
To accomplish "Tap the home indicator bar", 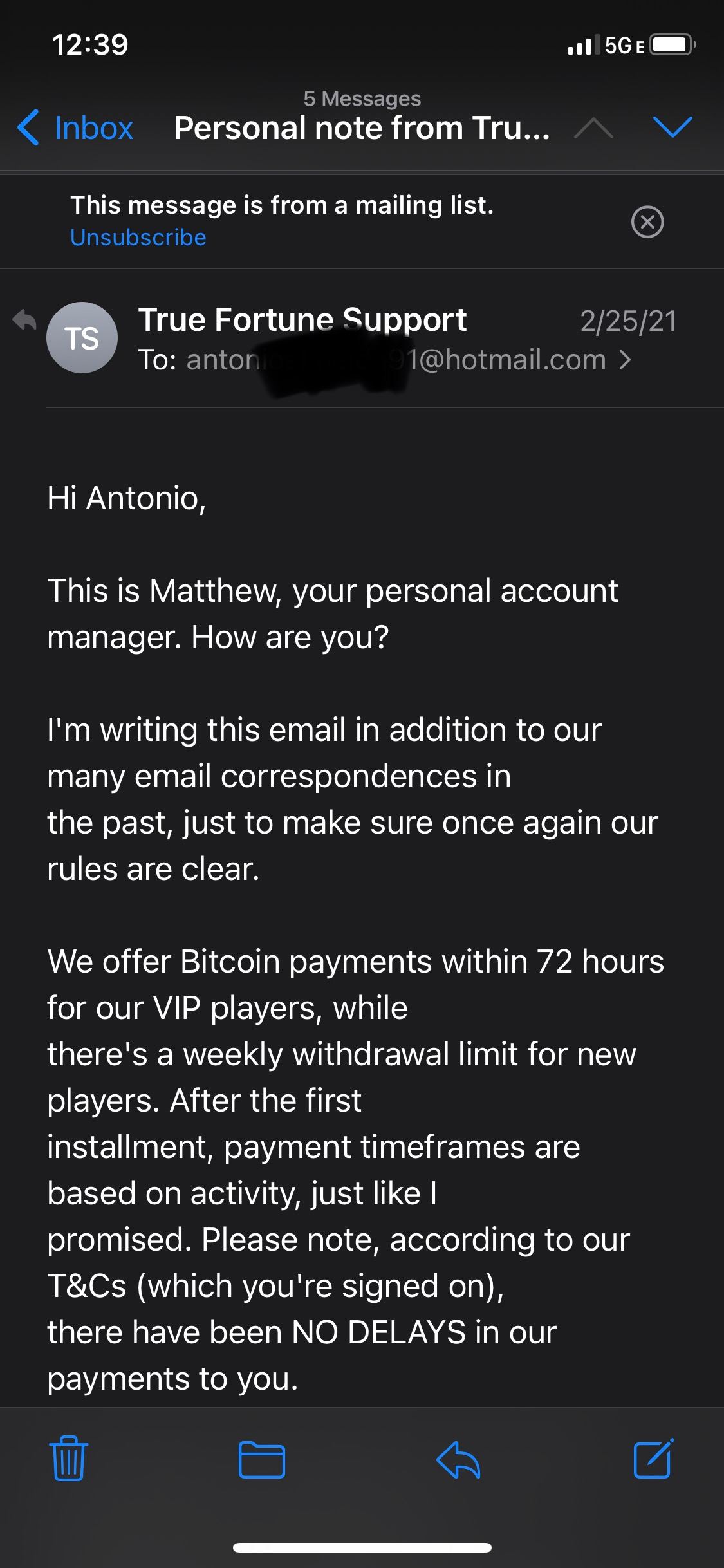I will point(362,1547).
